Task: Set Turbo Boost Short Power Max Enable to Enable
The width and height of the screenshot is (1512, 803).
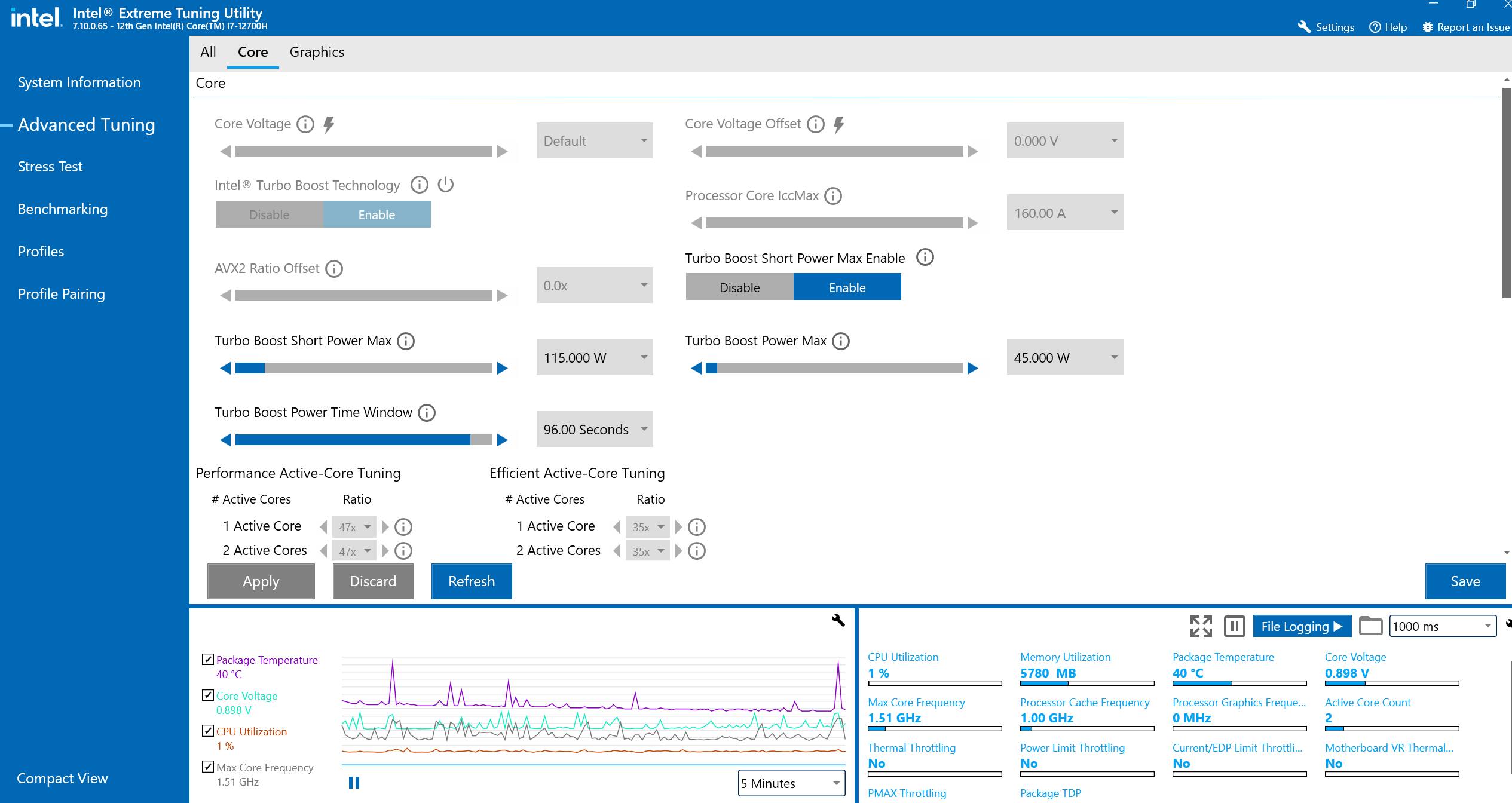Action: 847,287
